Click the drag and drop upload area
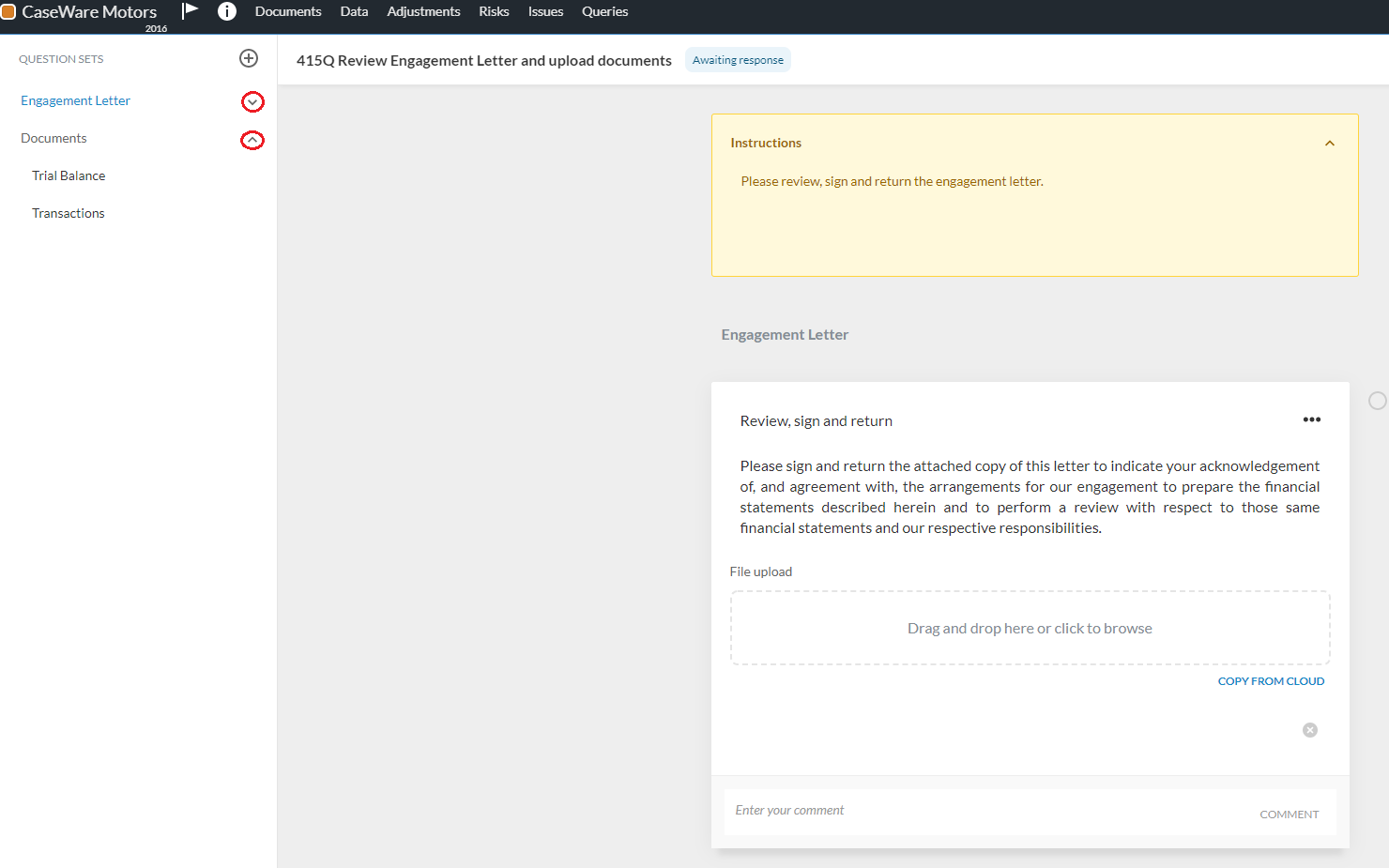 (x=1030, y=628)
